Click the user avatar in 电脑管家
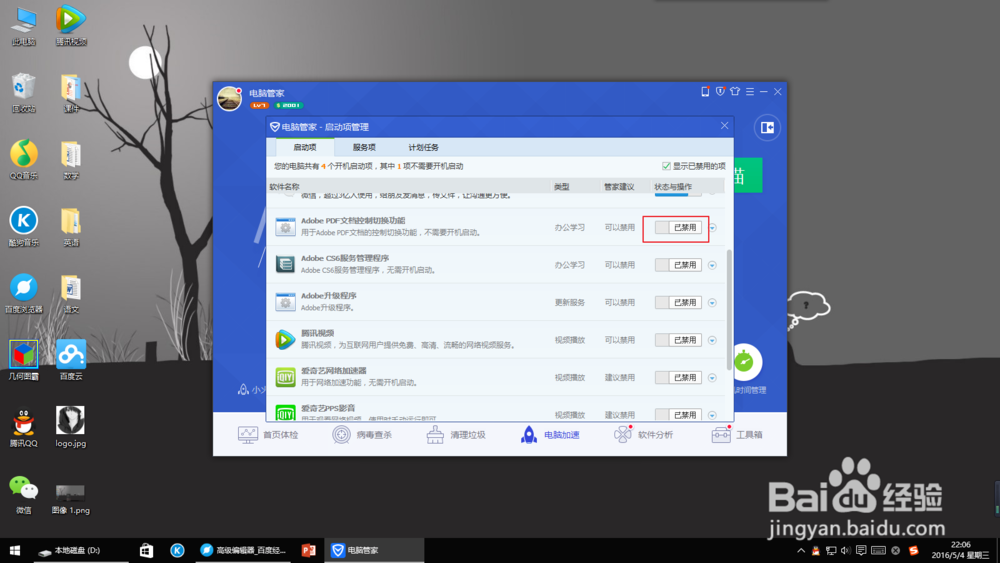This screenshot has width=1000, height=563. (229, 99)
